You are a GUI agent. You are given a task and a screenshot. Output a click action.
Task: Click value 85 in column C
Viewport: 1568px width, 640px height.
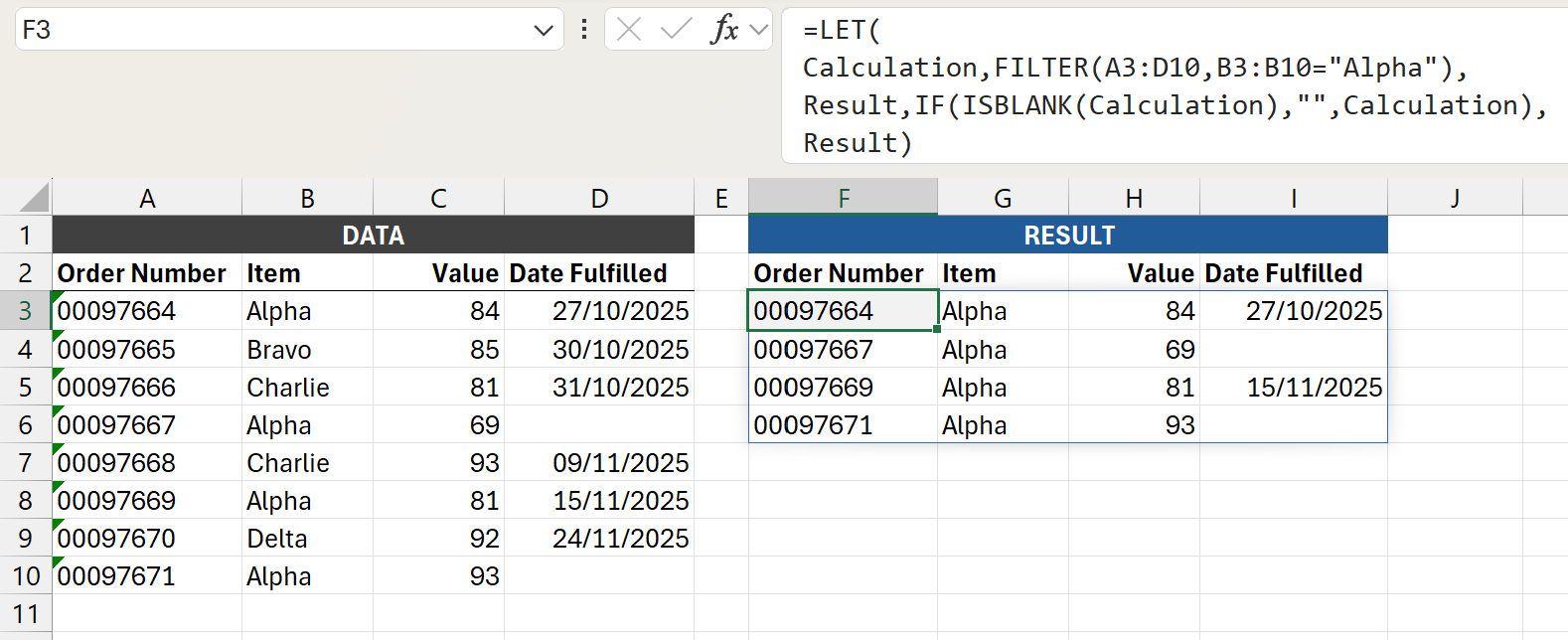pyautogui.click(x=439, y=349)
